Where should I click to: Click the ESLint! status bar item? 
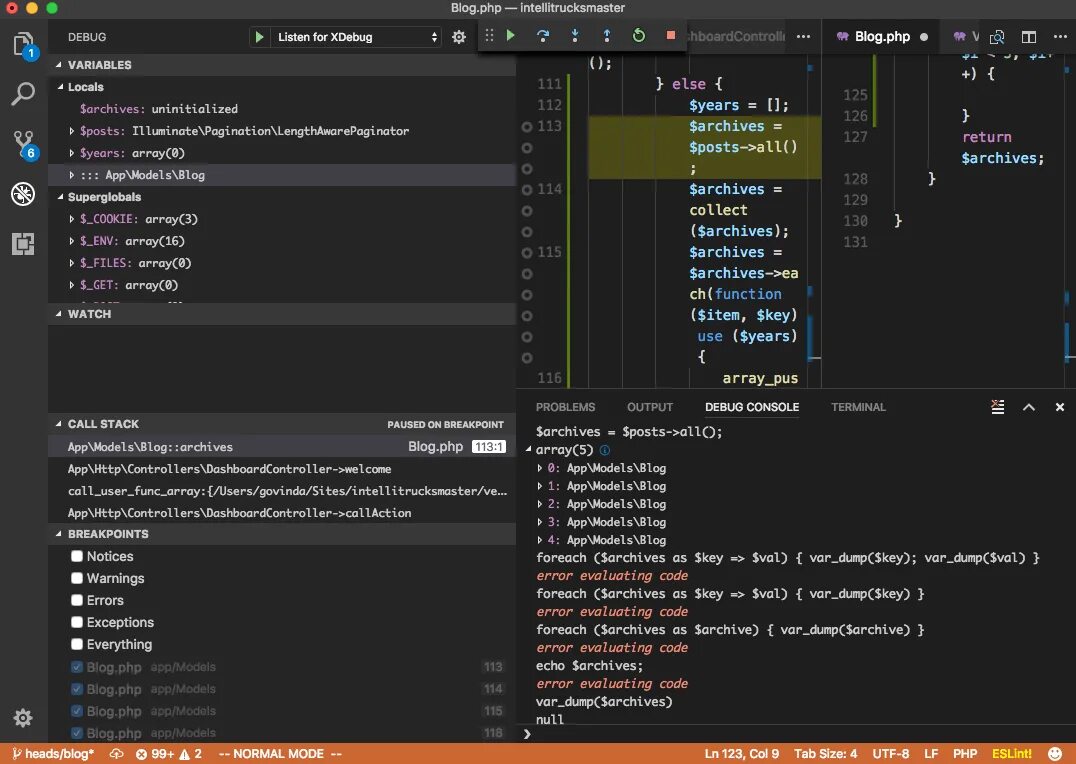click(x=1011, y=754)
